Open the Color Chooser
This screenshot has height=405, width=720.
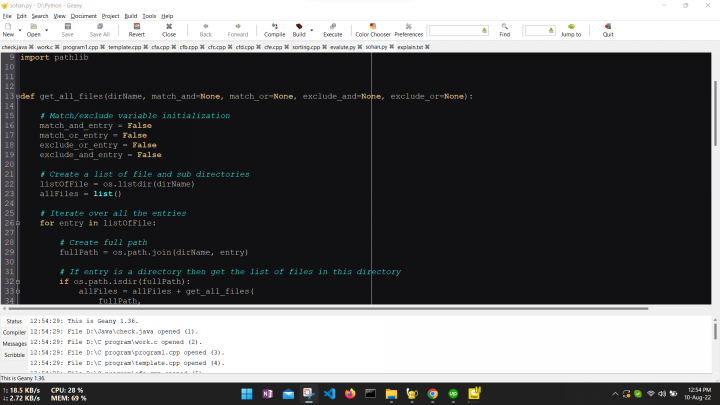(x=373, y=30)
